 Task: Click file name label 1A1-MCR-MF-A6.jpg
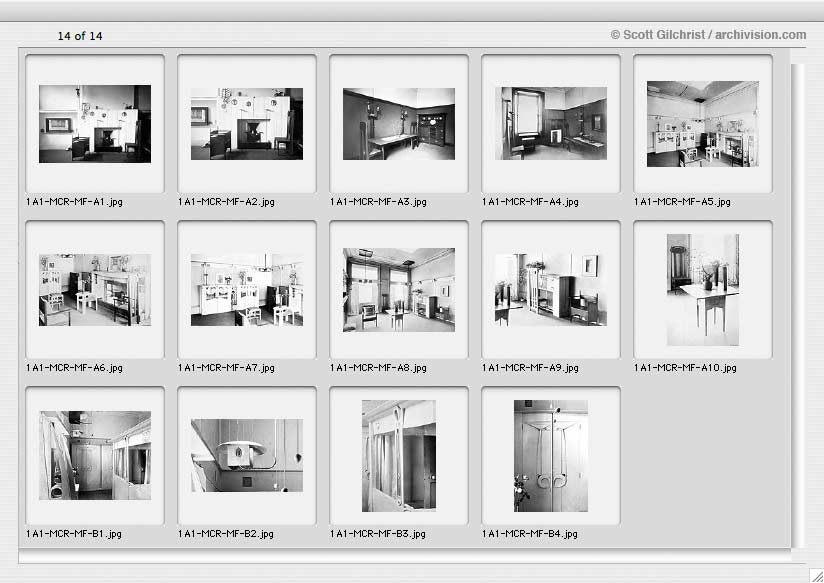(x=74, y=368)
